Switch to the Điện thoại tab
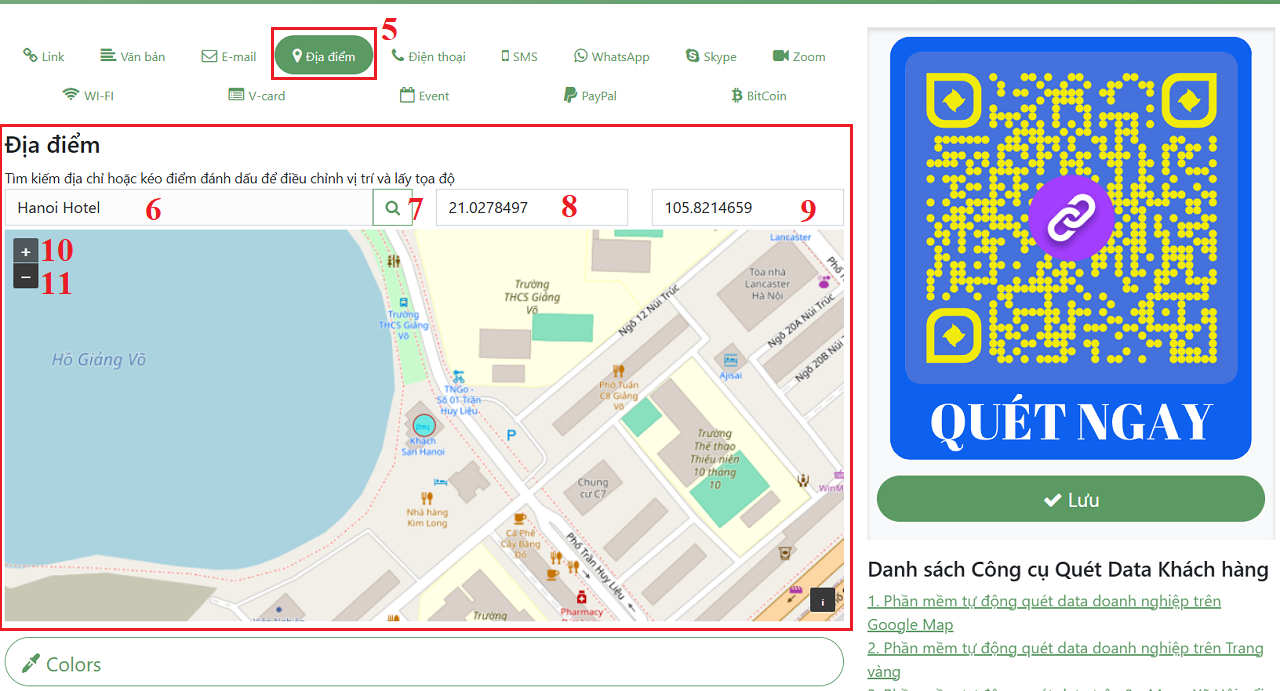 coord(428,57)
